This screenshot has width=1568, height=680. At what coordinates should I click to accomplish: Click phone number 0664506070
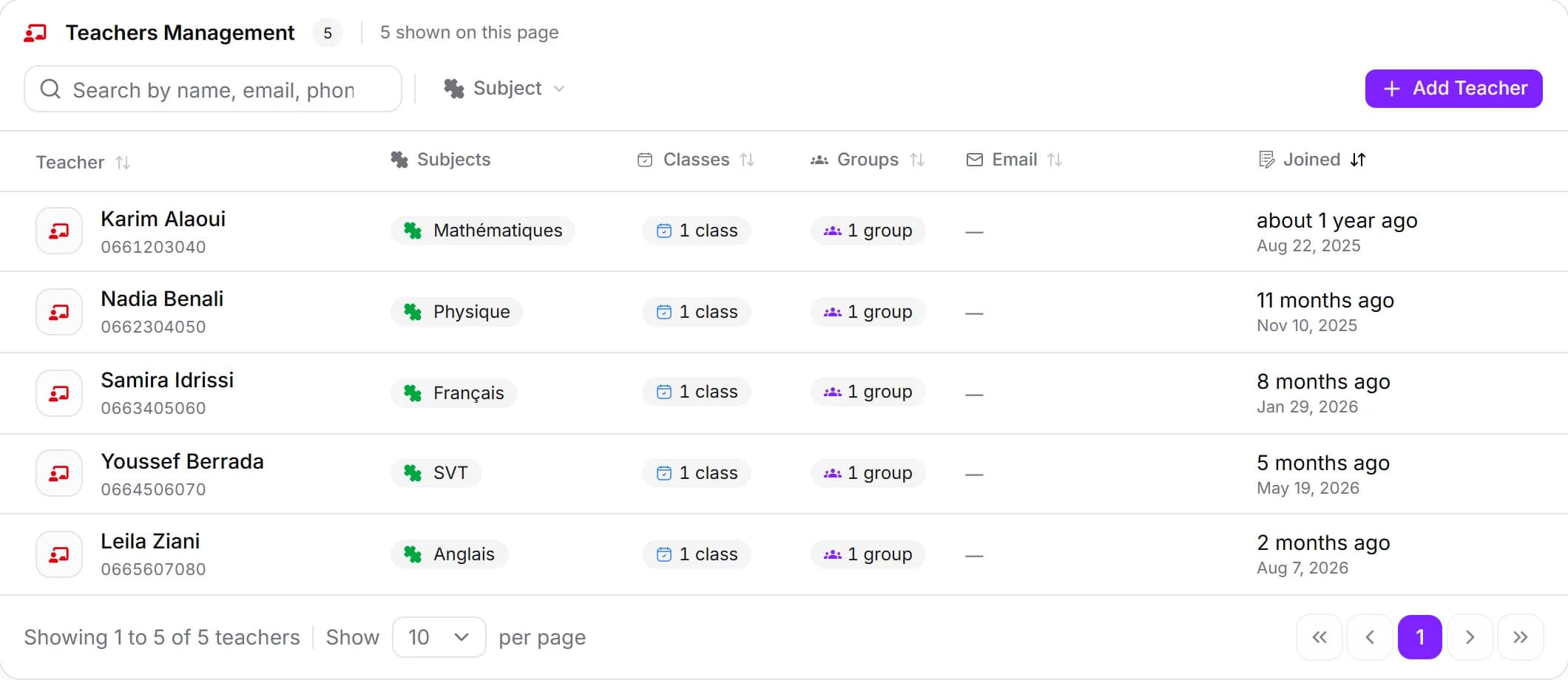point(153,489)
